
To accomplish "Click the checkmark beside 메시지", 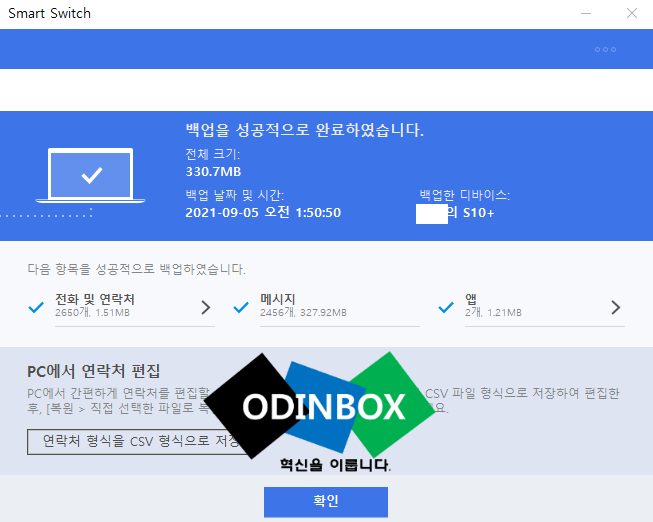I will click(241, 307).
